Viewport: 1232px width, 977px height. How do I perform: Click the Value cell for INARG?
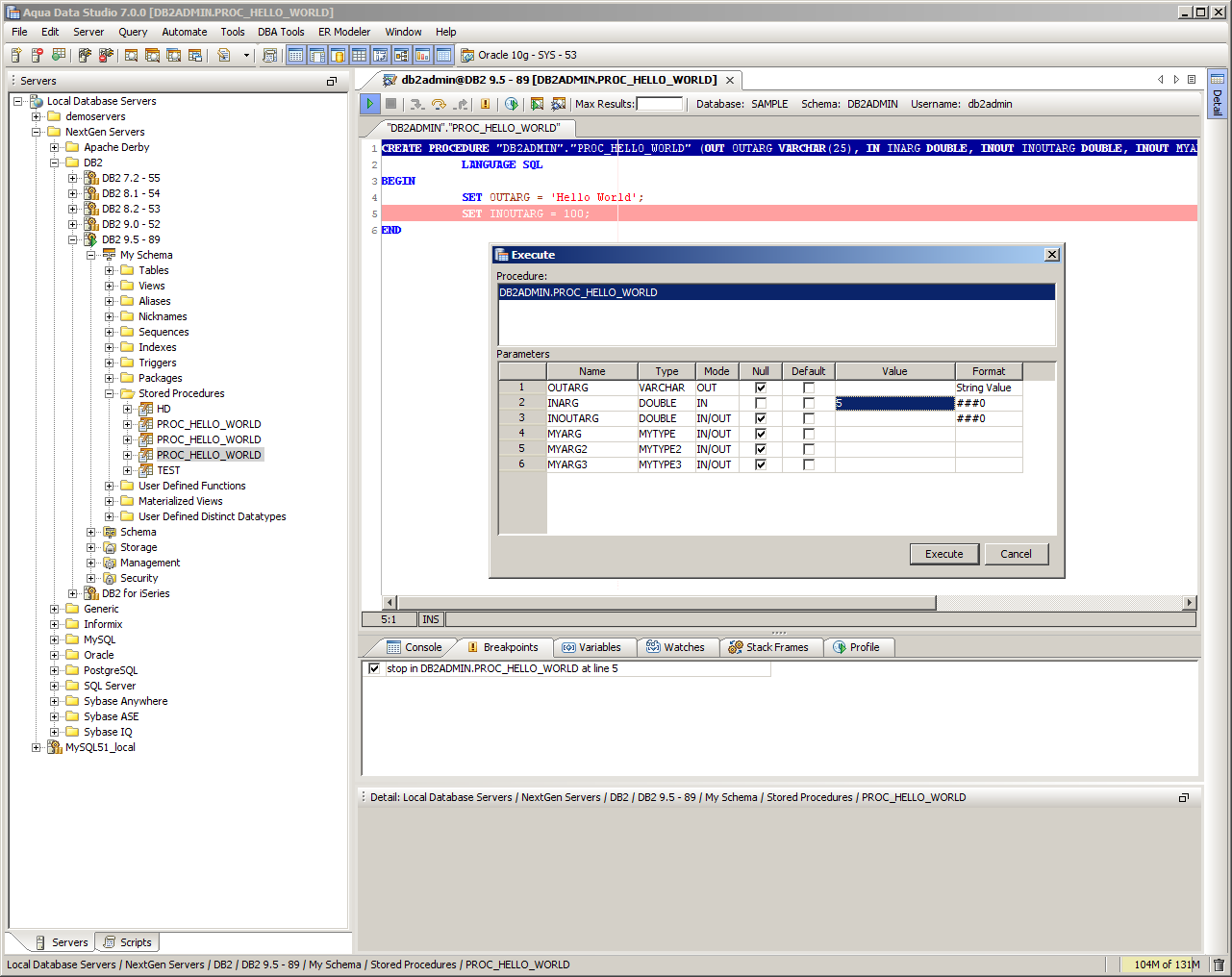(895, 403)
